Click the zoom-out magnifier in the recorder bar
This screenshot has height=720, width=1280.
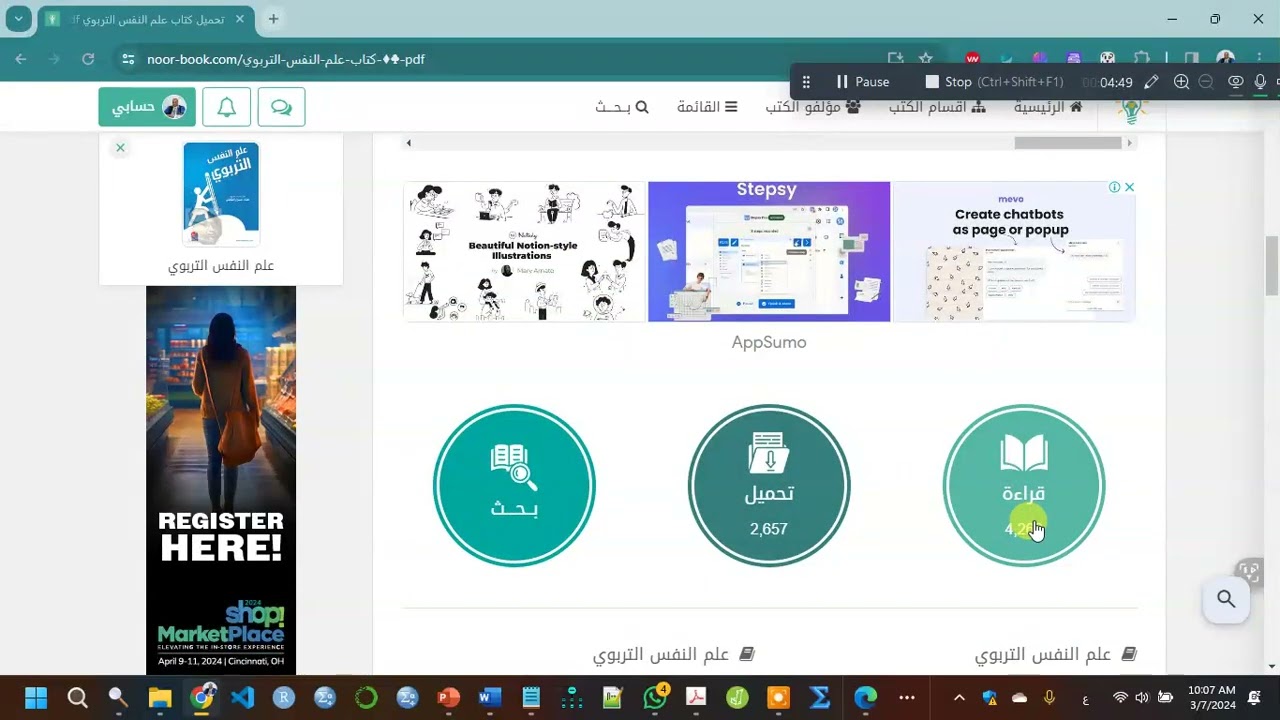pos(1206,82)
